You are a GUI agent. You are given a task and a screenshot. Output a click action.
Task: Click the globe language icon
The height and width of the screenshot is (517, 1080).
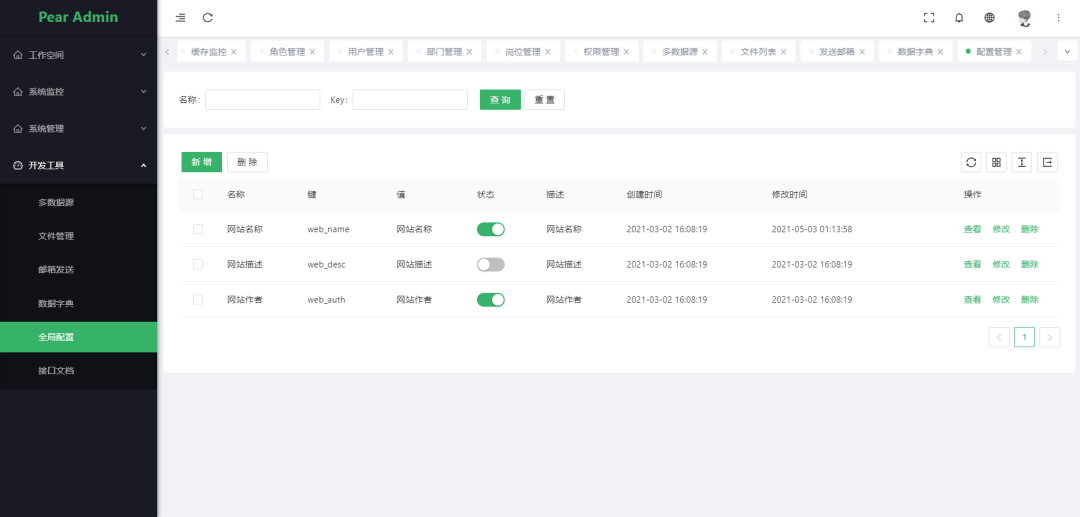989,18
